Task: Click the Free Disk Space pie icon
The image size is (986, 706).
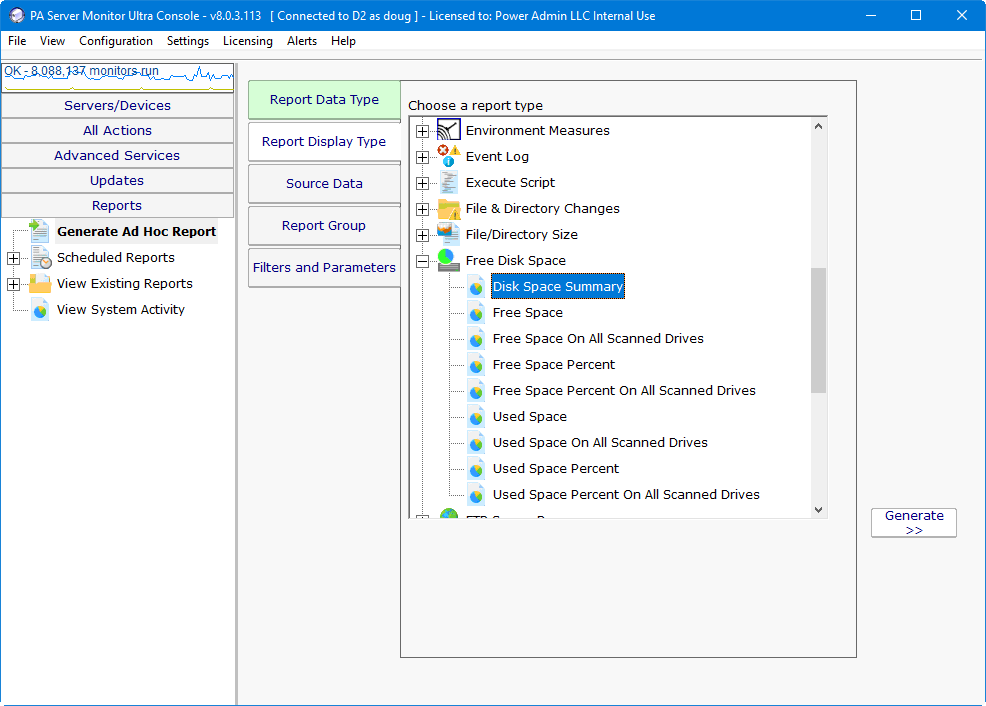Action: pos(448,260)
